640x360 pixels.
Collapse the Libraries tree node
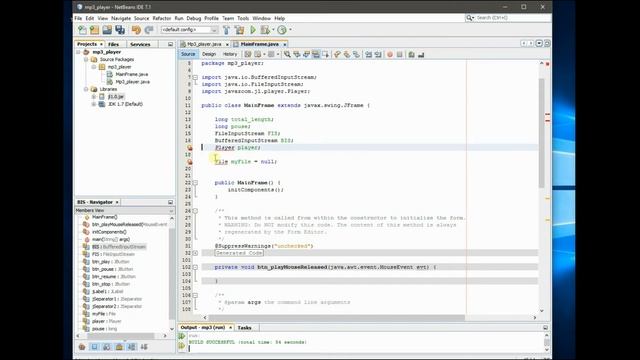click(86, 89)
